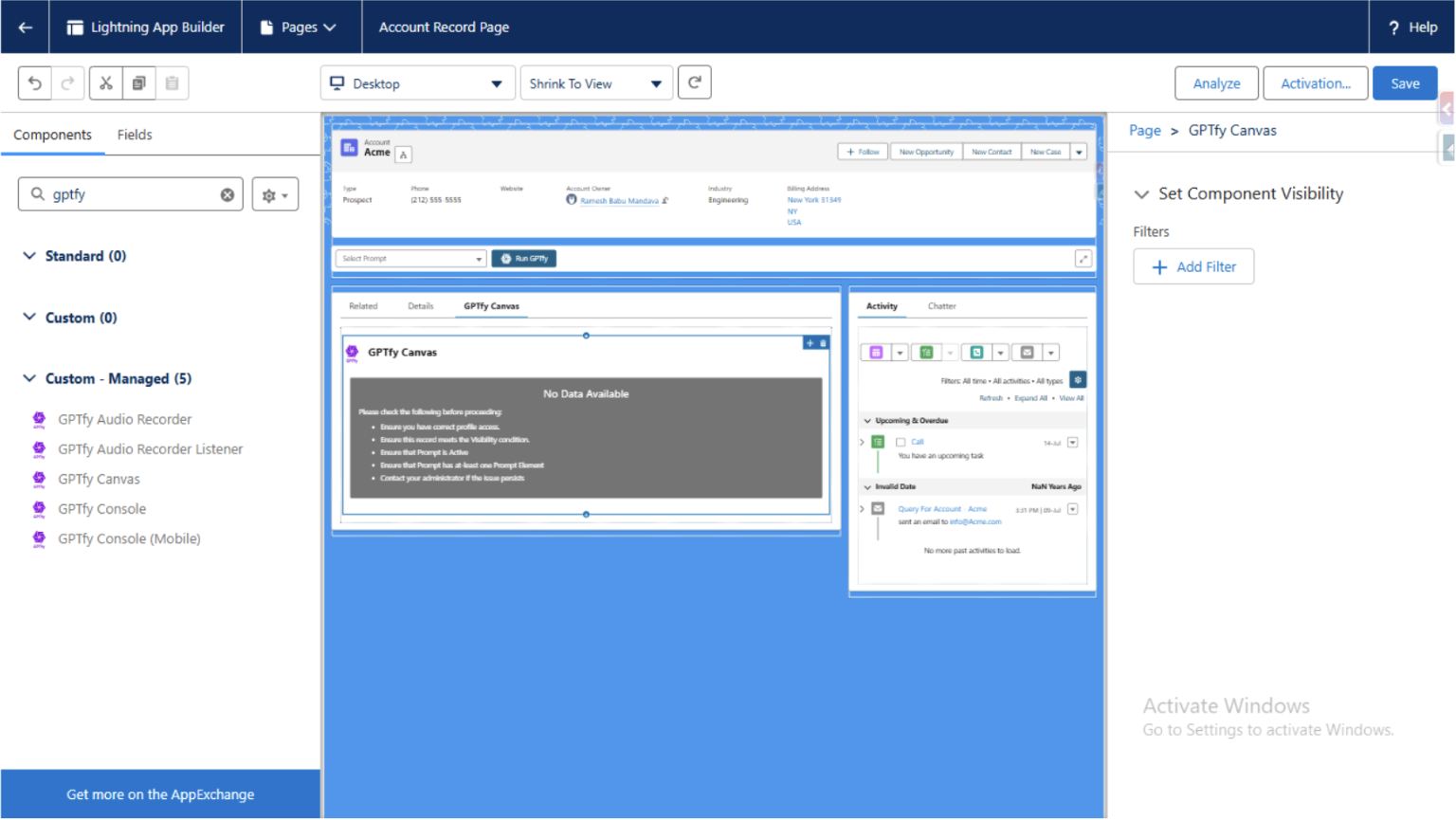Viewport: 1456px width, 821px height.
Task: Select GPTfy Console component in list
Action: [102, 509]
